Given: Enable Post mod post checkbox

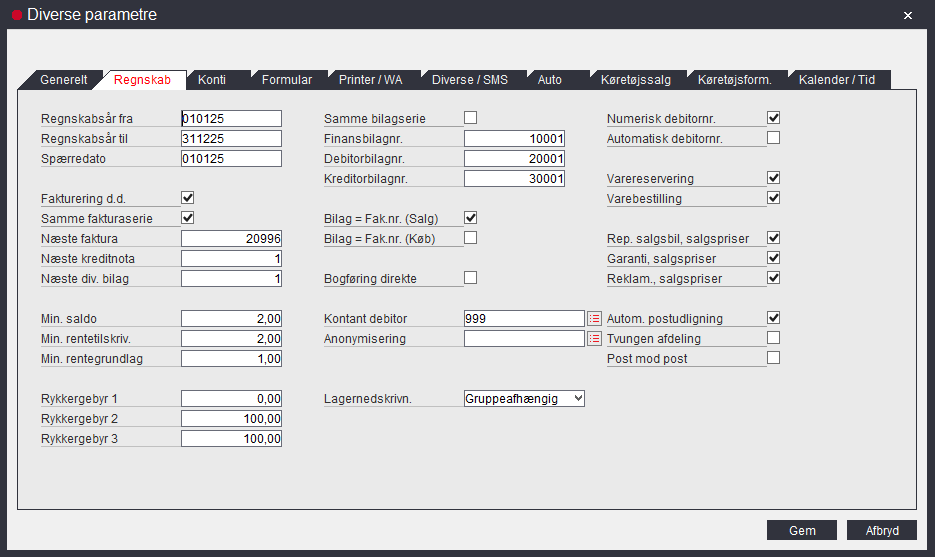Looking at the screenshot, I should [773, 358].
